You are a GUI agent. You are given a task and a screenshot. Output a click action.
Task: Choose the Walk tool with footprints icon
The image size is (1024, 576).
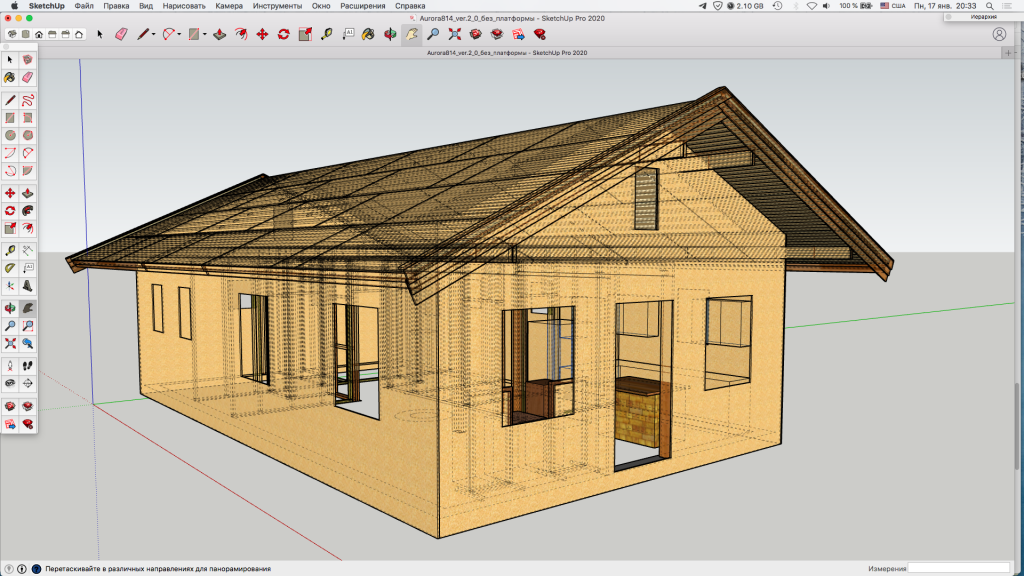(28, 365)
